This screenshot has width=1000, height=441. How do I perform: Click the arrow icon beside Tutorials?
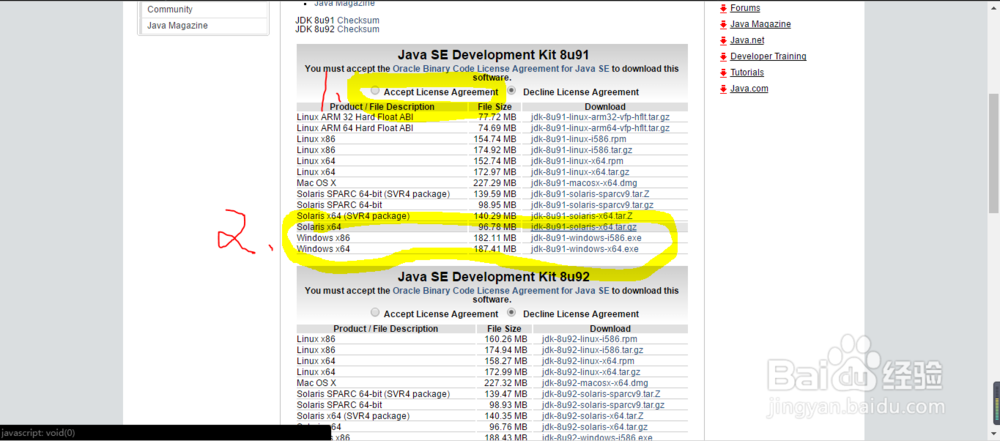(x=723, y=72)
